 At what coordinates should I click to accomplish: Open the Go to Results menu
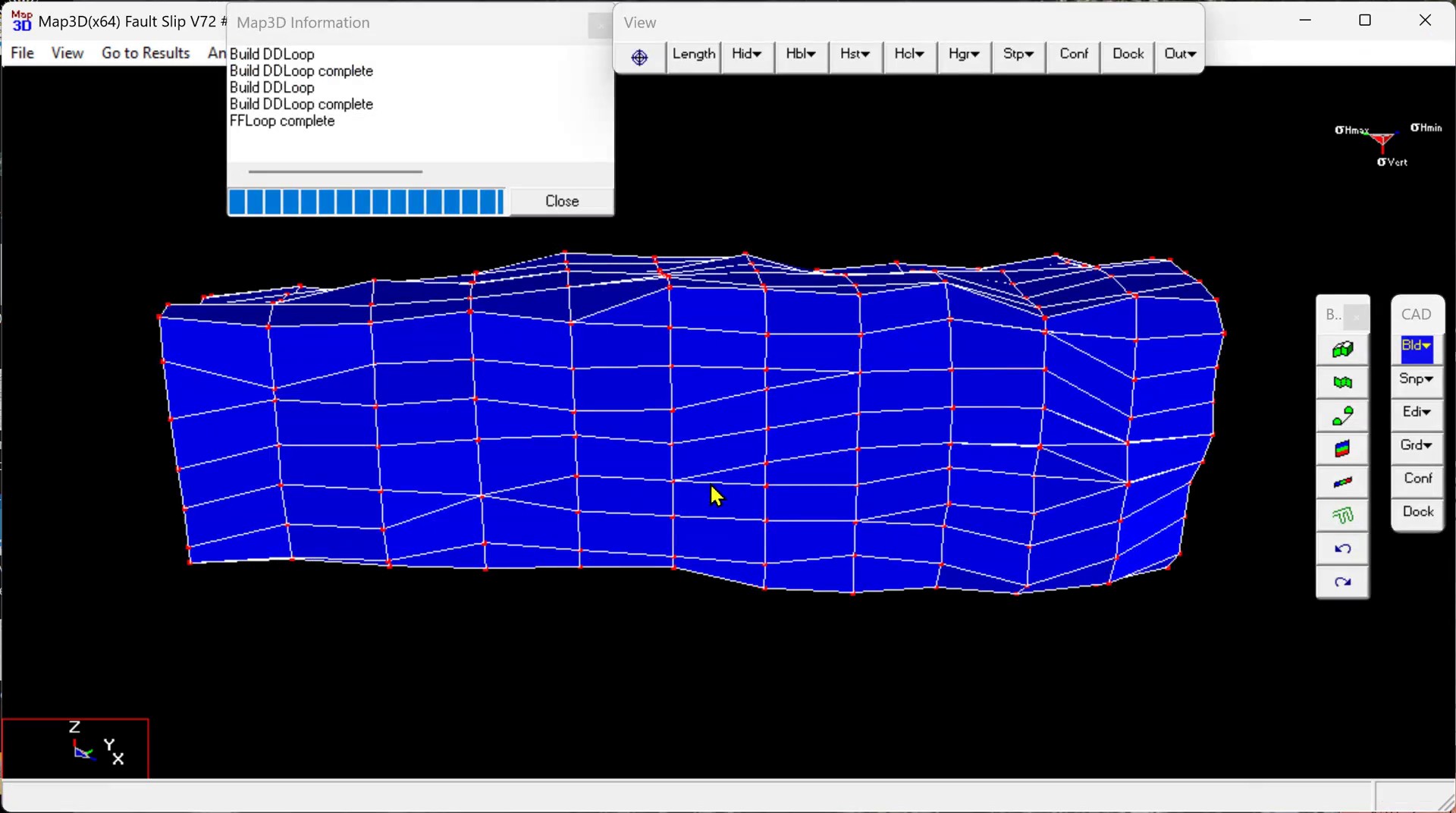(x=146, y=53)
